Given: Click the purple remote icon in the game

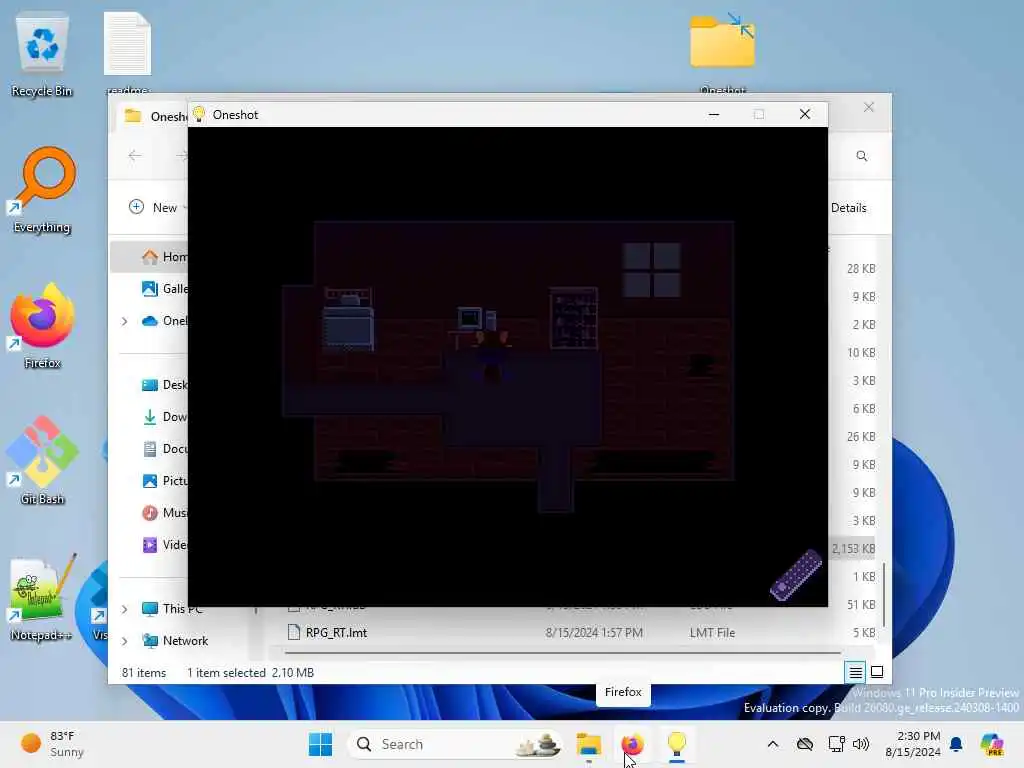Looking at the screenshot, I should click(795, 574).
